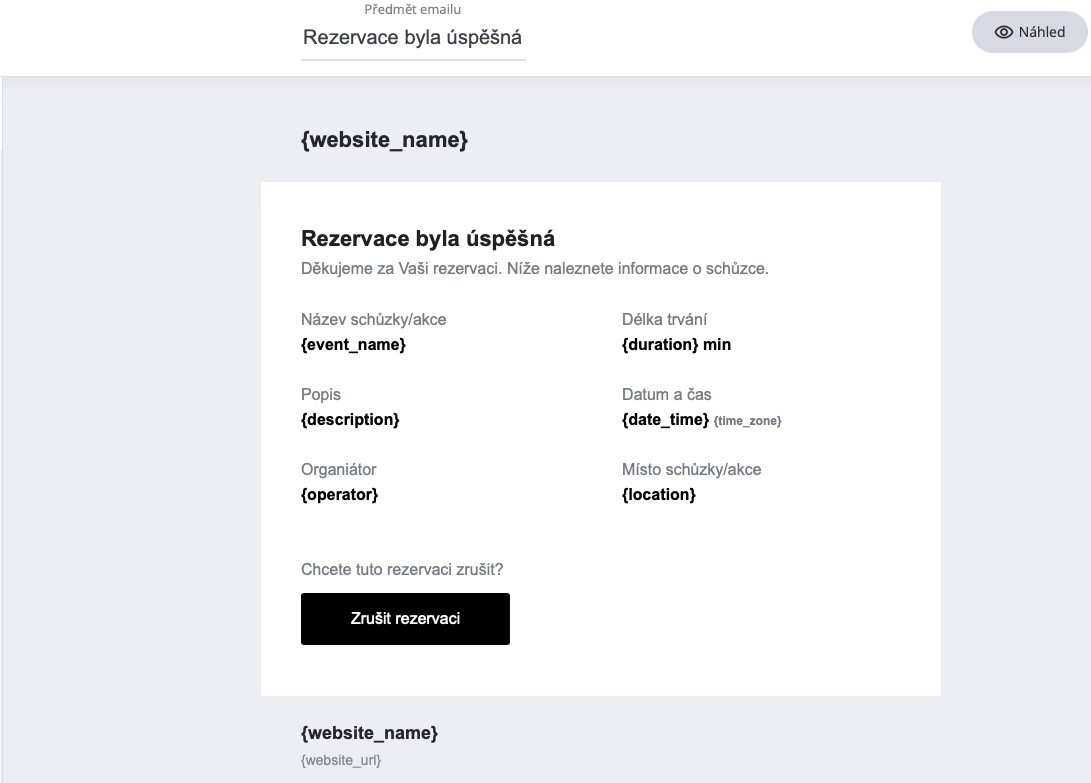The width and height of the screenshot is (1091, 783).
Task: Click the email subject input field
Action: coord(412,38)
